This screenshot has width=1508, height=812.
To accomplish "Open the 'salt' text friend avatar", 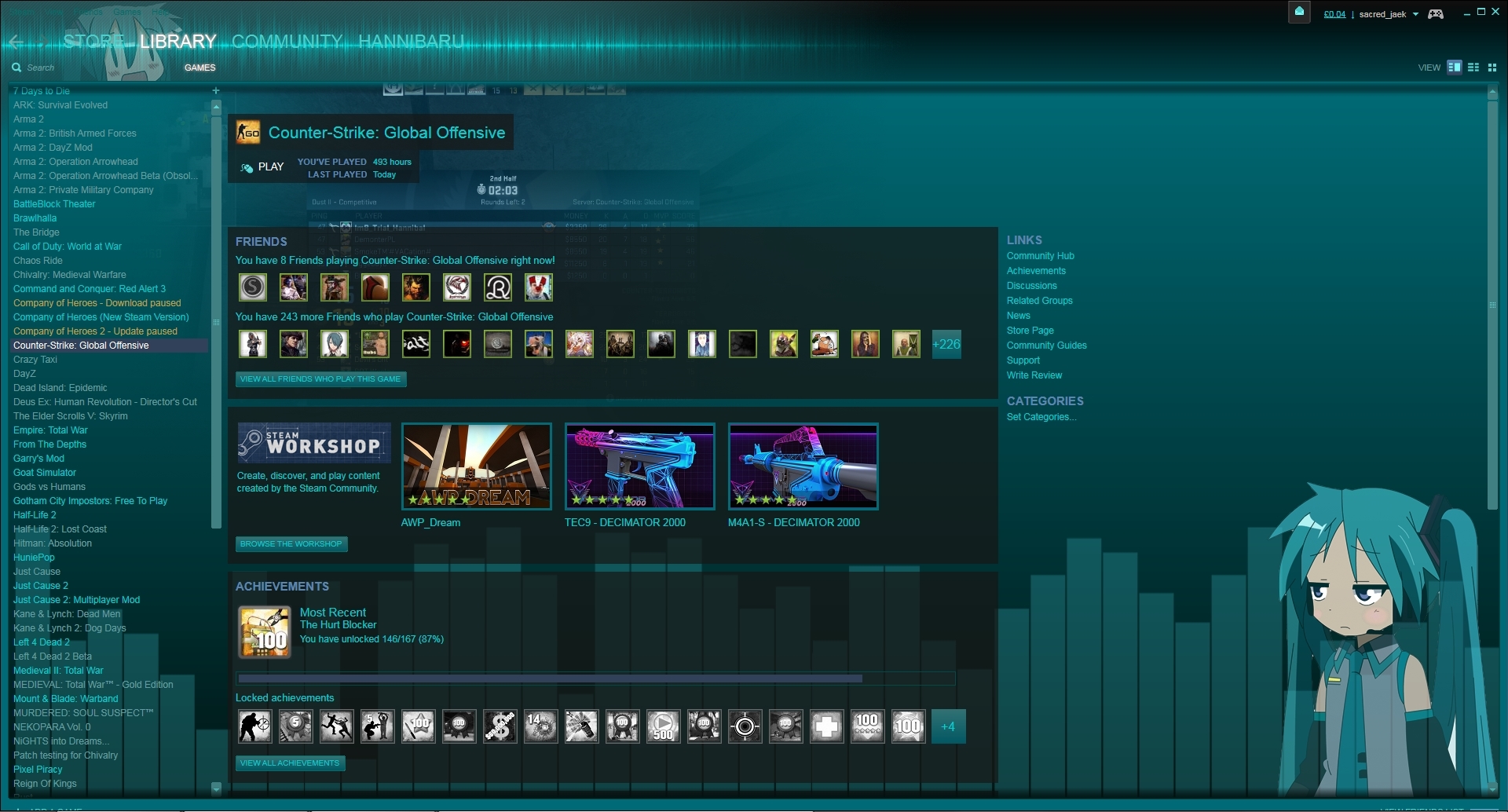I will tap(416, 344).
